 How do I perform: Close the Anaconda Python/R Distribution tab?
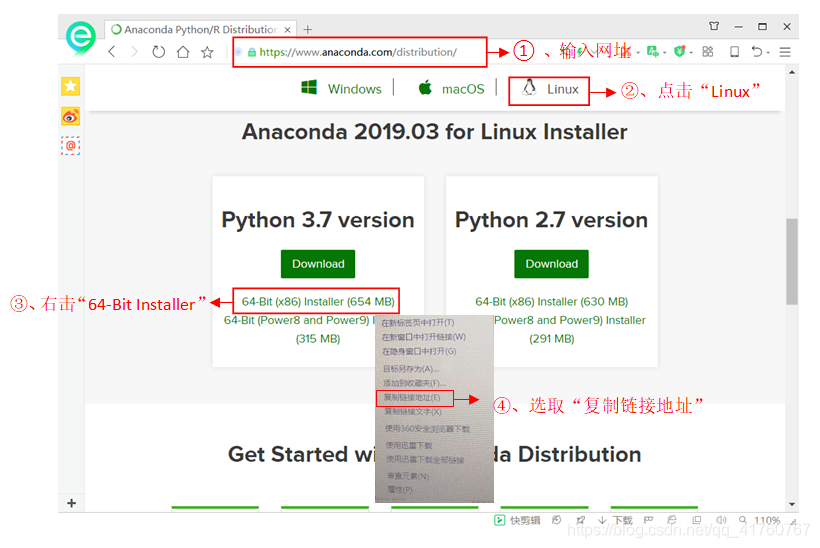pos(287,30)
